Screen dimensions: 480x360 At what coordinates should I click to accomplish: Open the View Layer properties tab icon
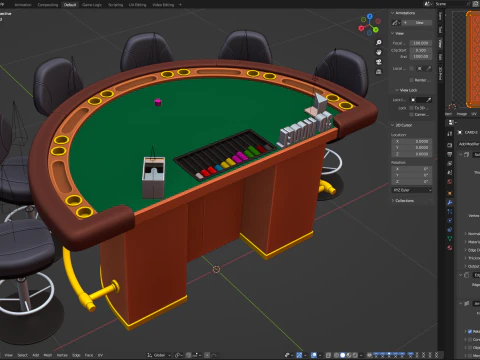pos(450,163)
